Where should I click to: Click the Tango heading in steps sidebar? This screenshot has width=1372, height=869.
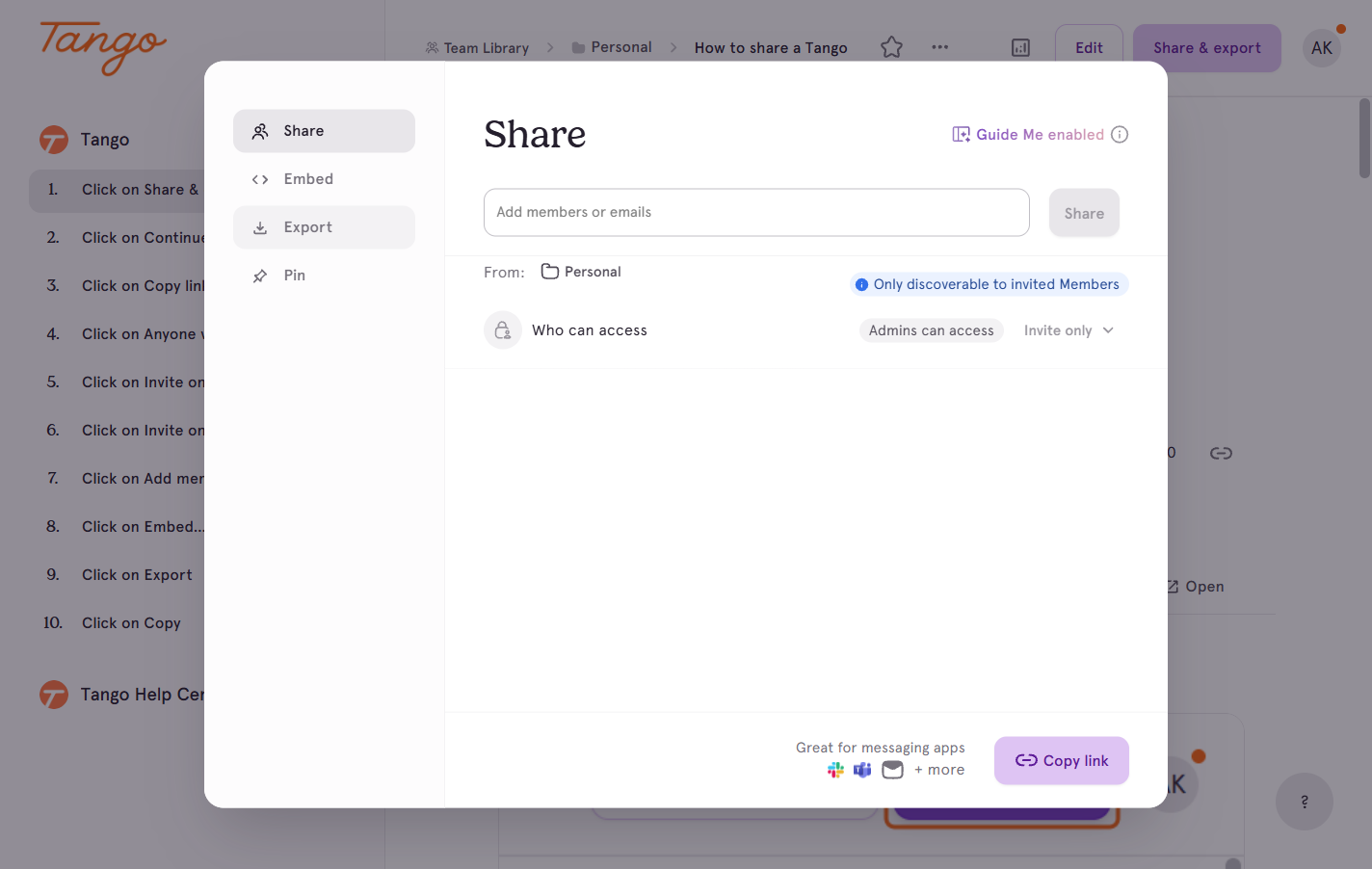(85, 140)
